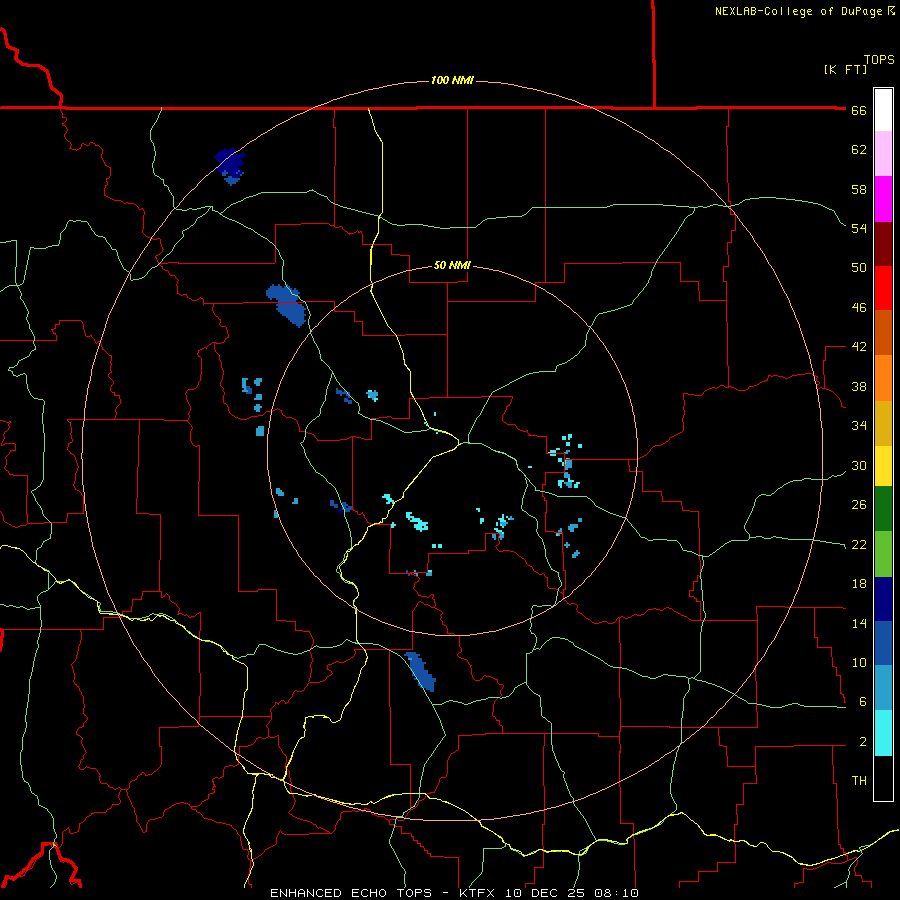
Task: Click the legend value '22'
Action: (x=859, y=544)
